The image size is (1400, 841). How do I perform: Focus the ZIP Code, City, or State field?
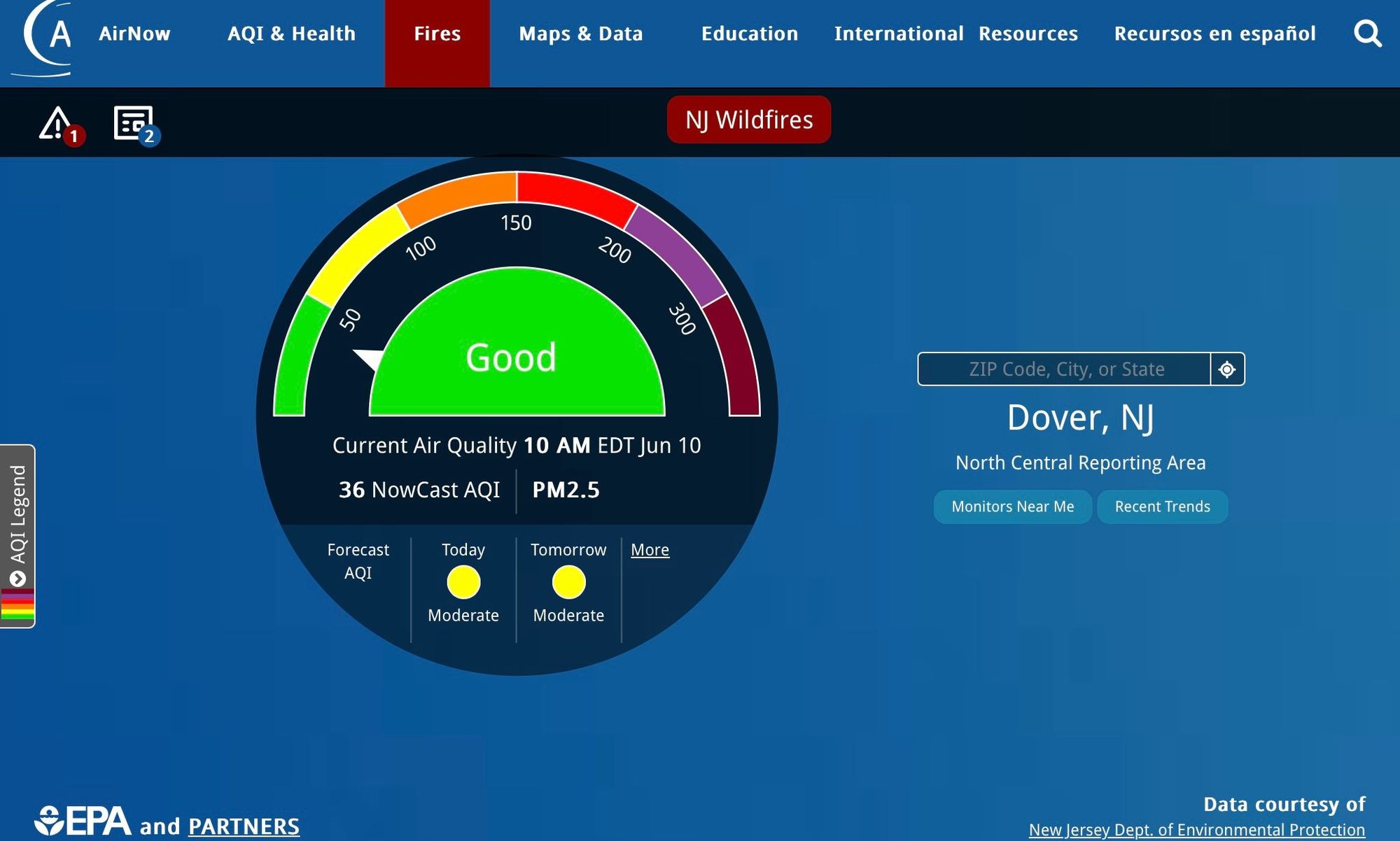tap(1064, 369)
